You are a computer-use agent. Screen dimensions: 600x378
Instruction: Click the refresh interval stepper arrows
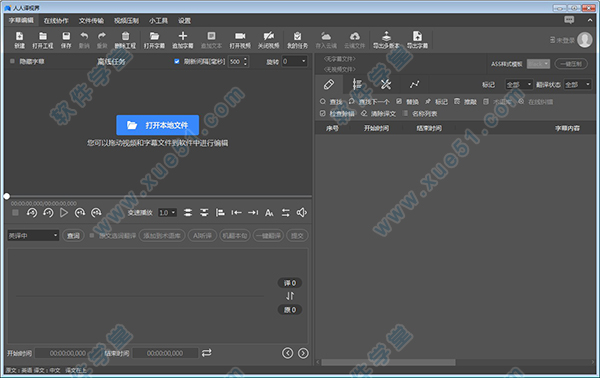[245, 61]
